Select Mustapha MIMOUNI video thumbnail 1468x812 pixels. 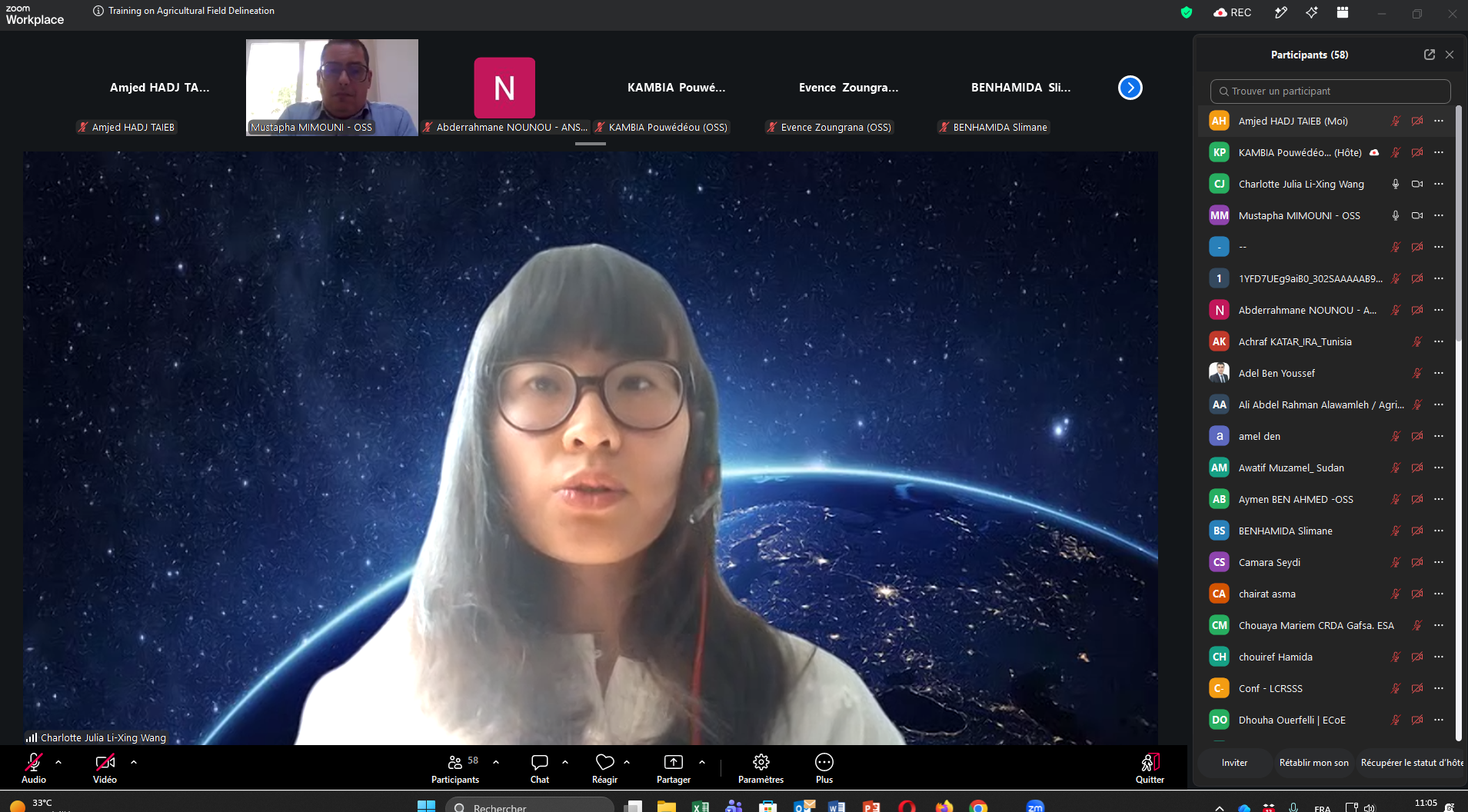332,88
